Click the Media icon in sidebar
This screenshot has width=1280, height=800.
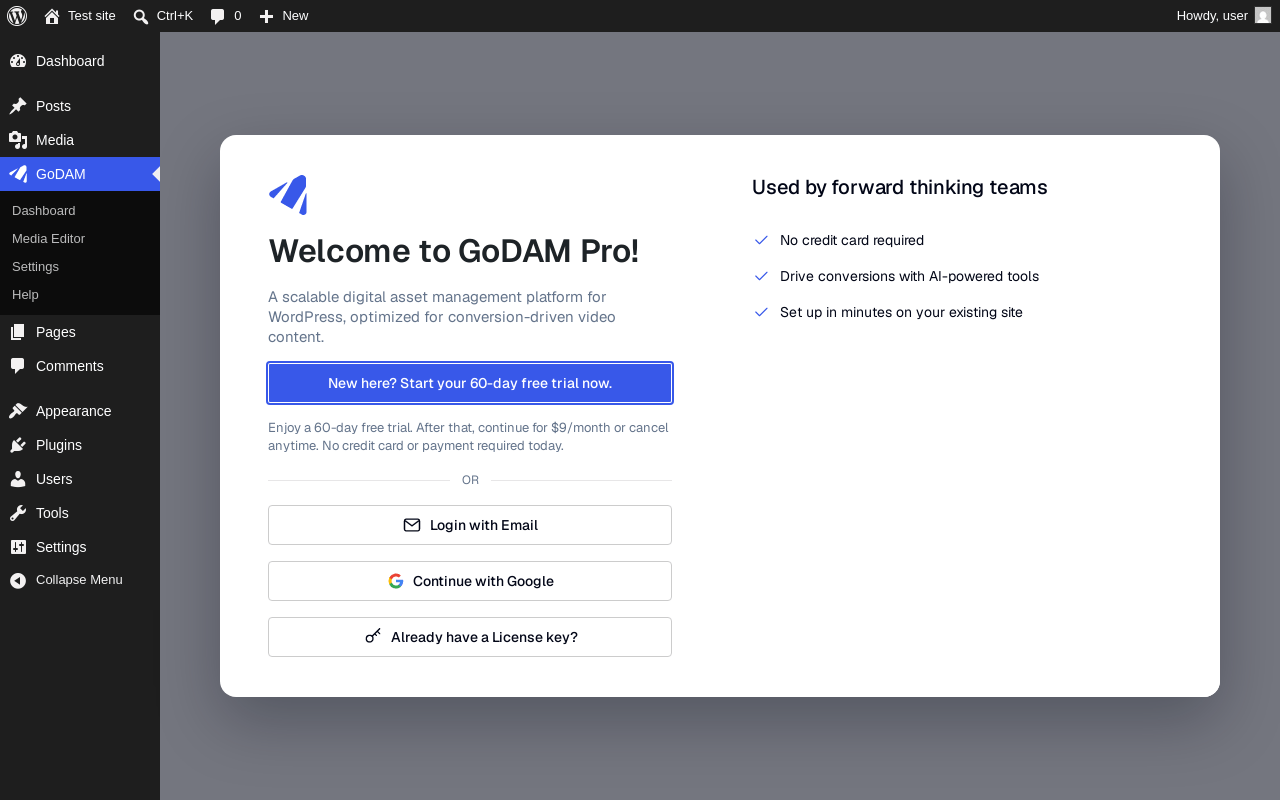(18, 140)
